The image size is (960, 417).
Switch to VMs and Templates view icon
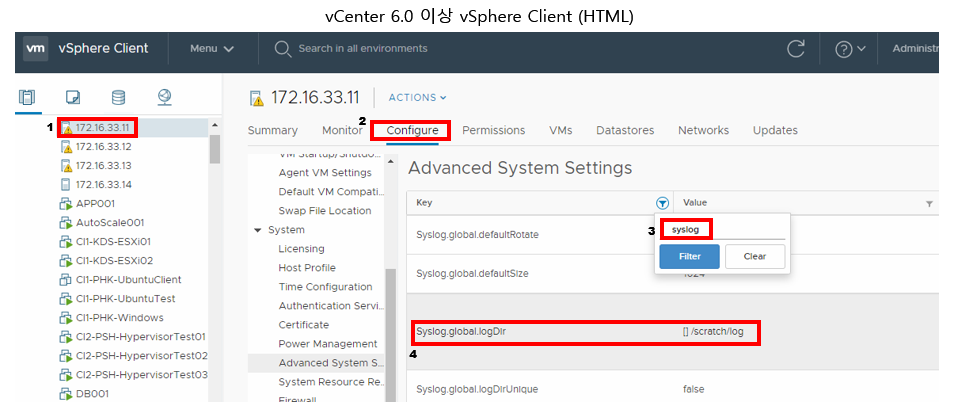point(73,97)
